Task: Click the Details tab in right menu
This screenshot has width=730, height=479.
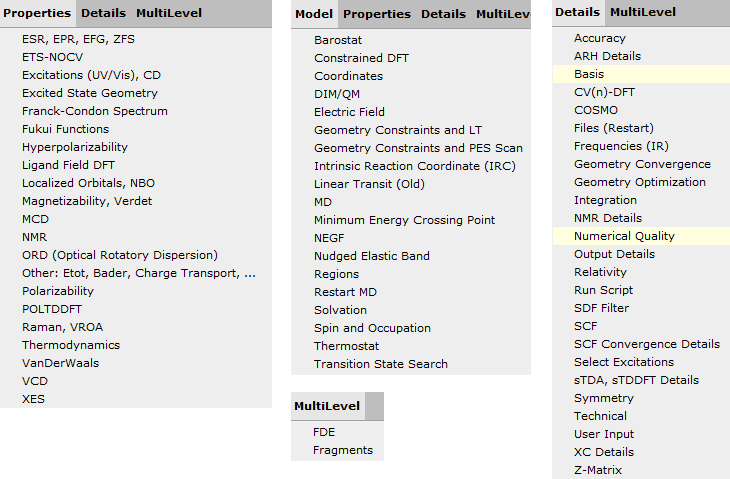Action: 577,12
